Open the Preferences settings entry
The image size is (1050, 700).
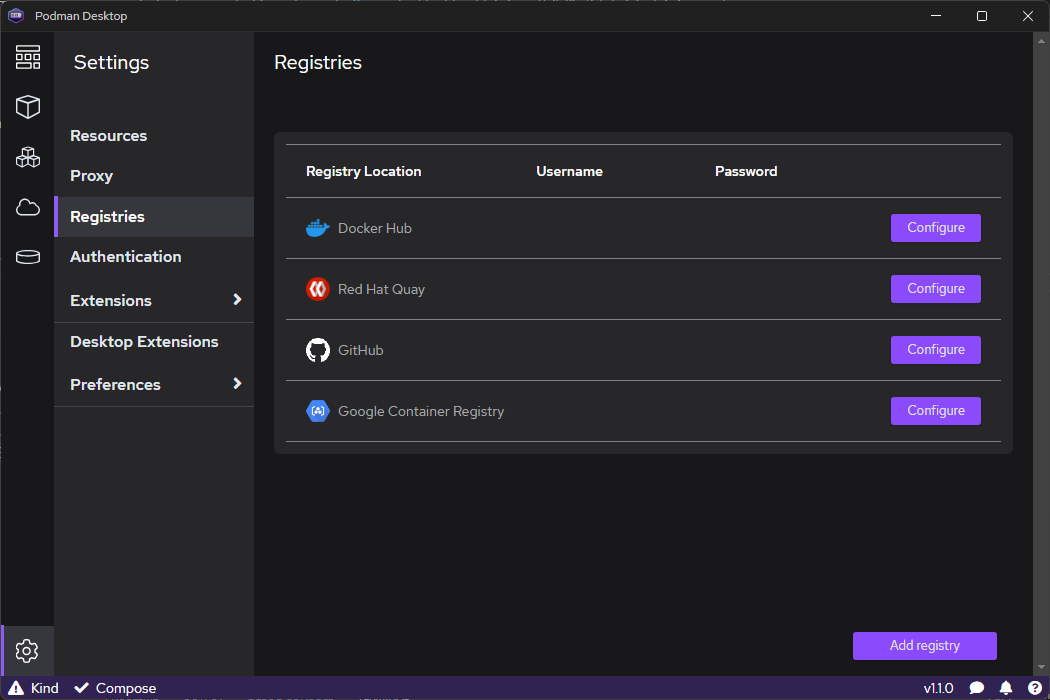[x=115, y=384]
